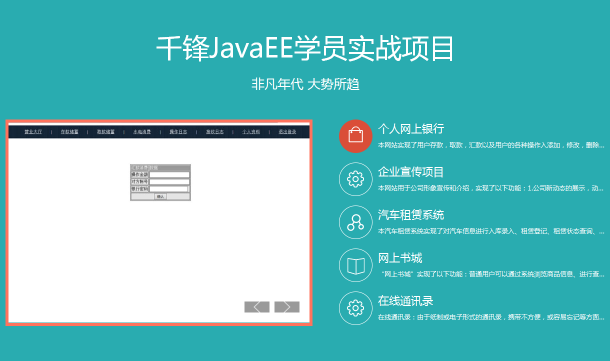Show the previous slide with left arrow
The width and height of the screenshot is (610, 361).
pos(257,307)
